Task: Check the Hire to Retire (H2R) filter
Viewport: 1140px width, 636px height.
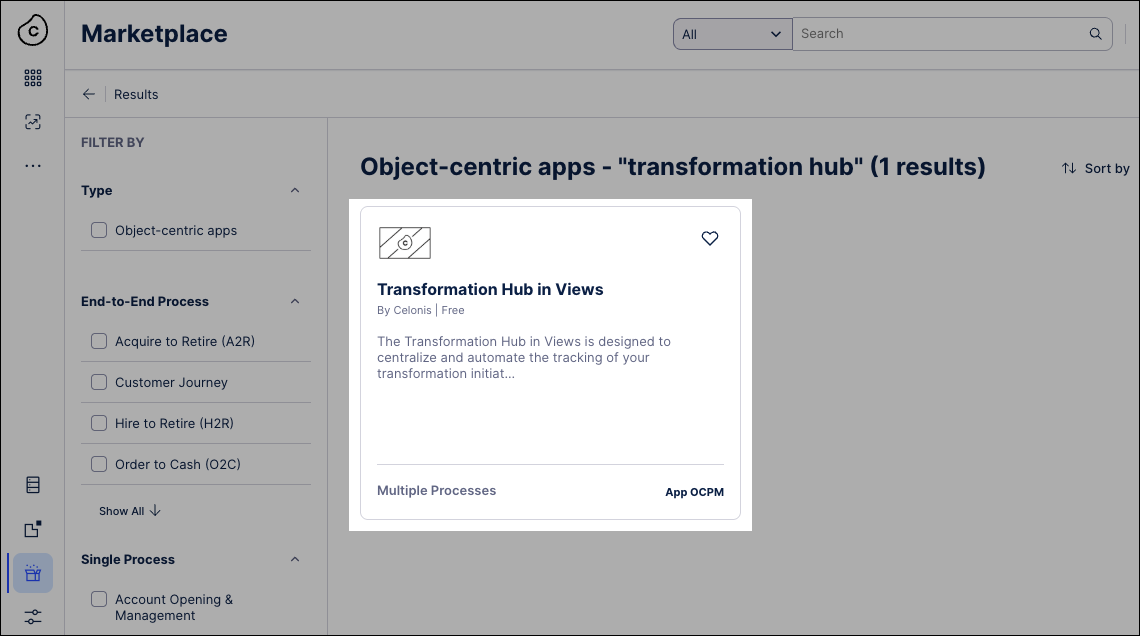Action: 99,423
